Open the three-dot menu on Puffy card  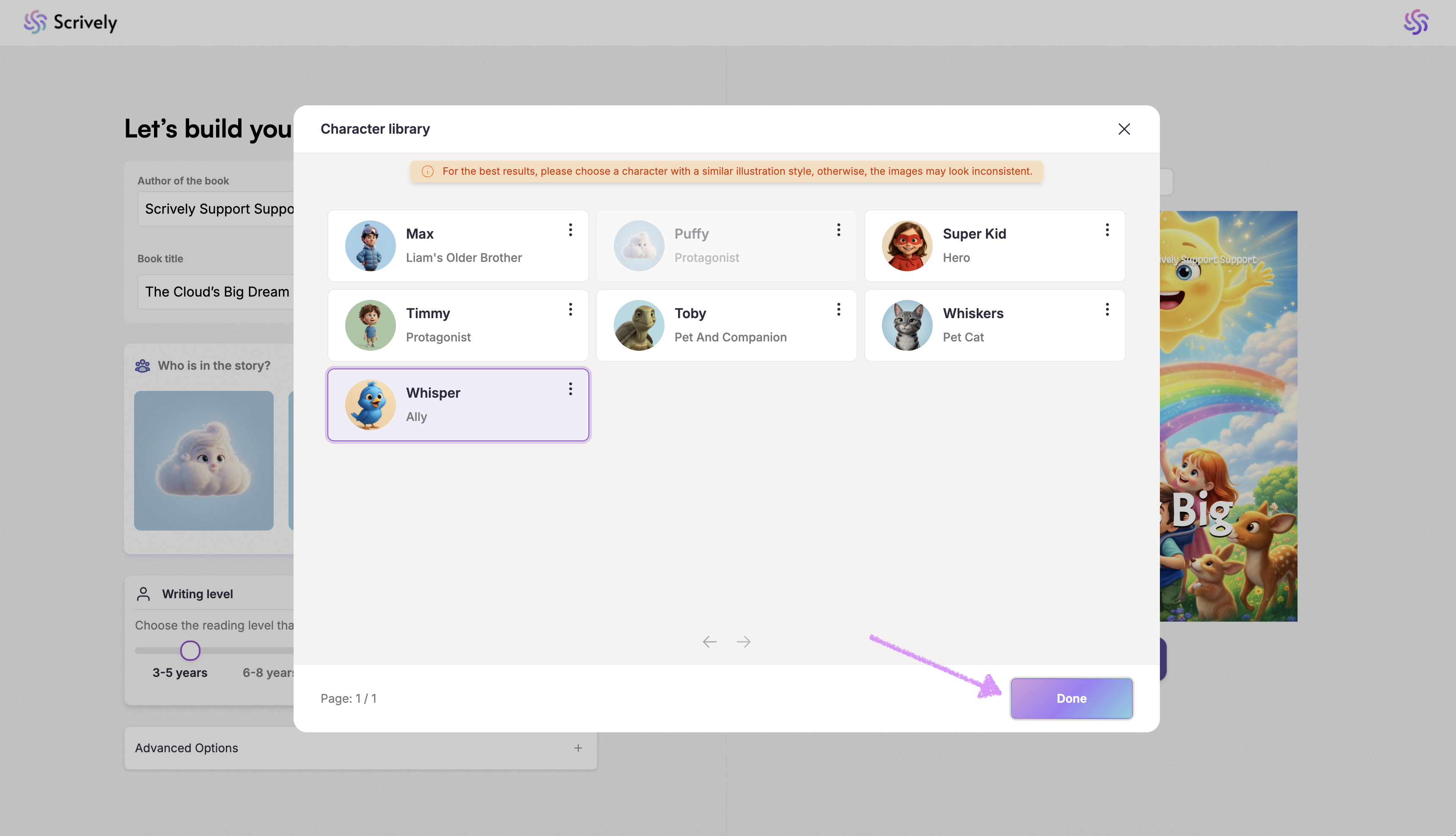[838, 230]
